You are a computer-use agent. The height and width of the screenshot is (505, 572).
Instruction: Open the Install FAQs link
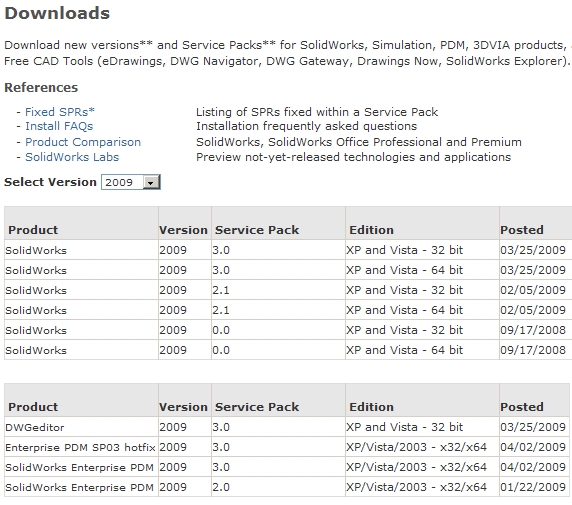[x=59, y=126]
